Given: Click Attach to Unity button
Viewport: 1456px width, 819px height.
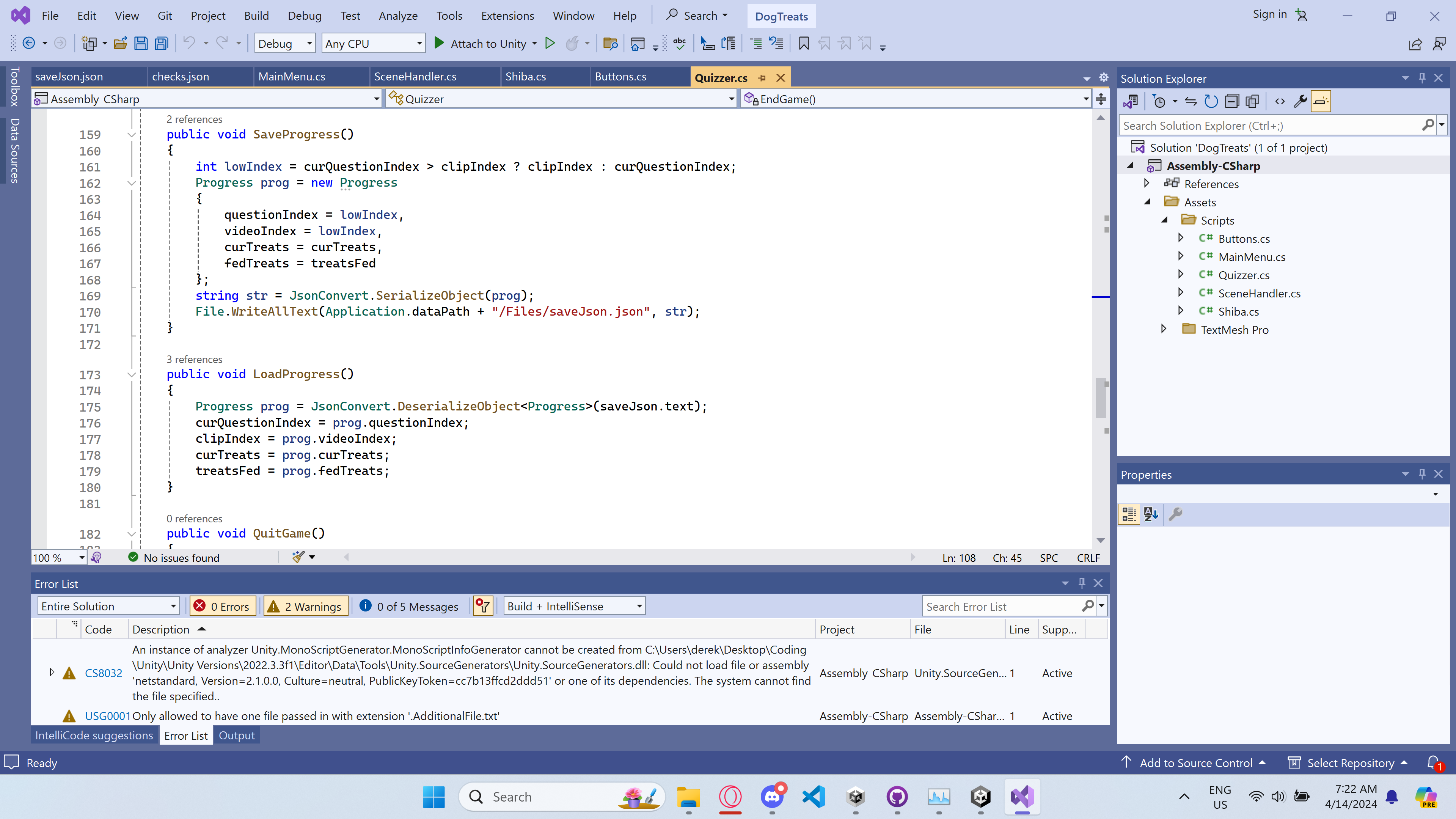Looking at the screenshot, I should click(x=487, y=44).
